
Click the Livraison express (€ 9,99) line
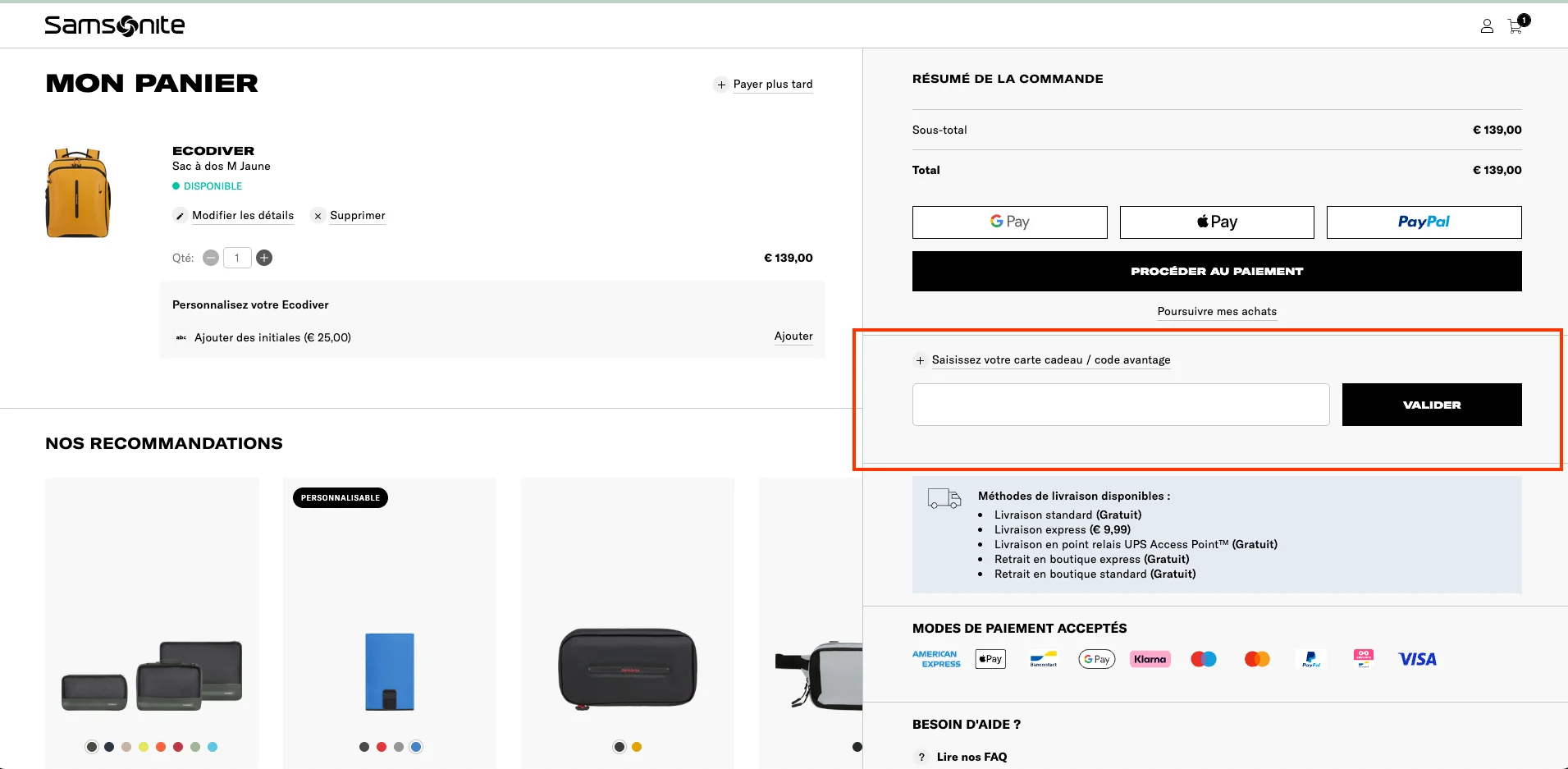pyautogui.click(x=1063, y=530)
